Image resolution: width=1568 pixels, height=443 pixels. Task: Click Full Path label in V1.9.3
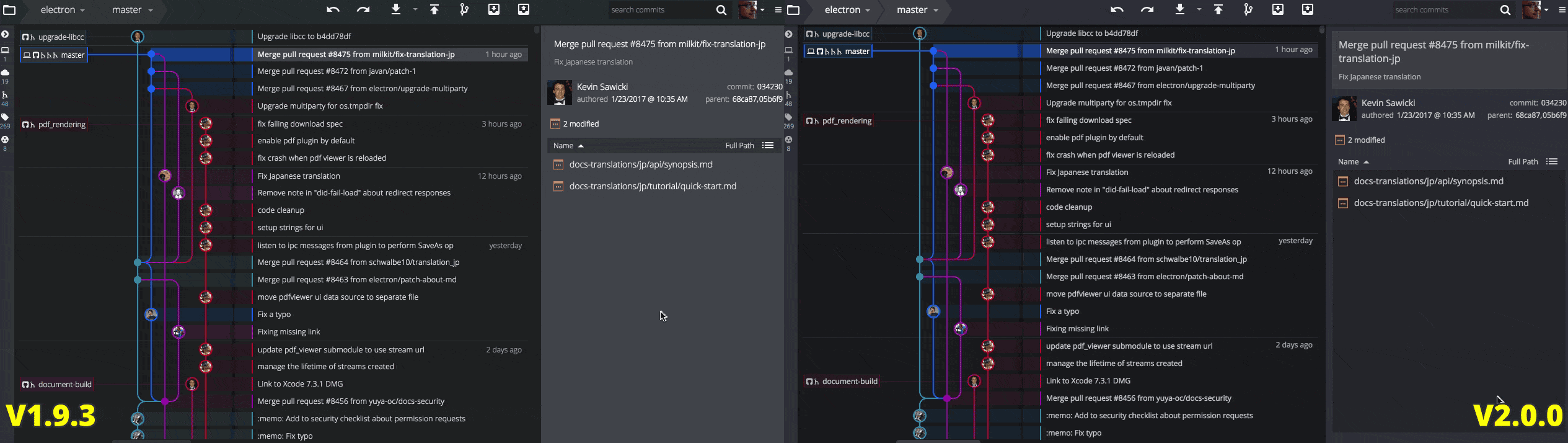(740, 145)
